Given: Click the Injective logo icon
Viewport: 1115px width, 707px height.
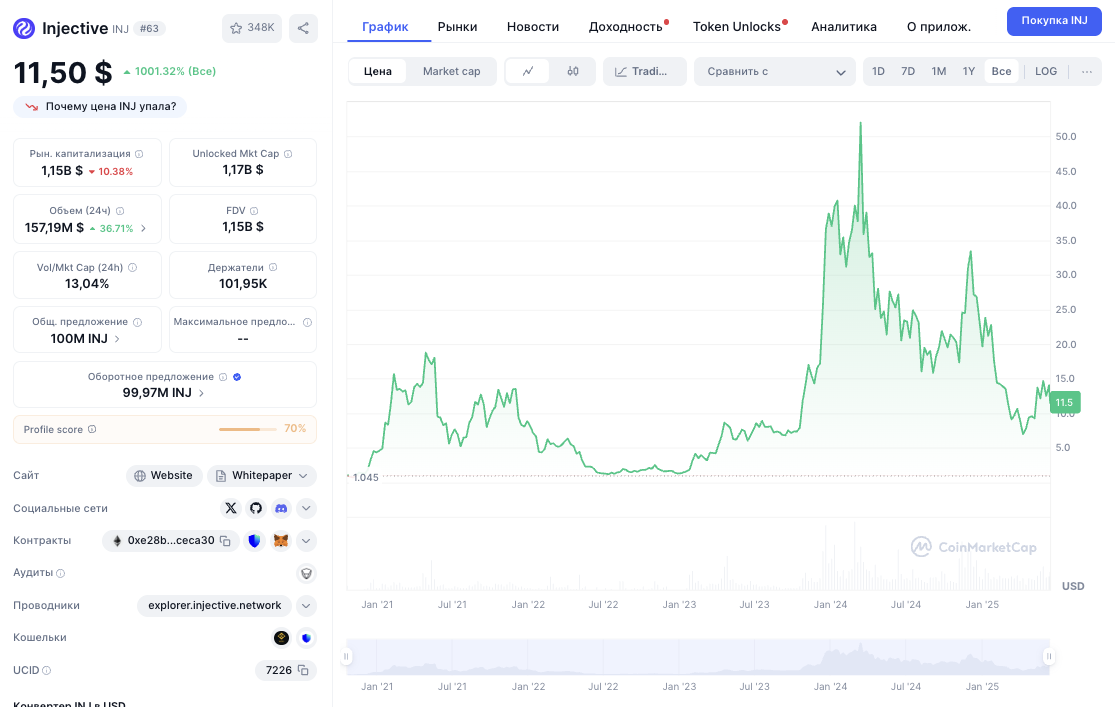Looking at the screenshot, I should [x=24, y=28].
